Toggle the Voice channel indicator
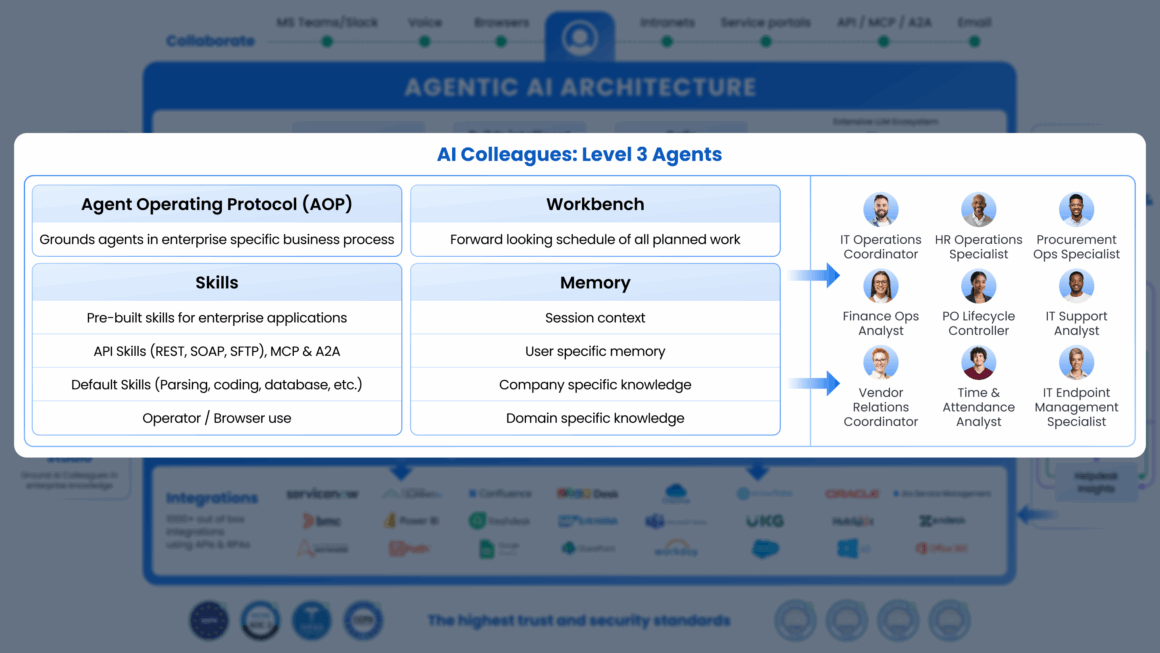 pos(425,43)
